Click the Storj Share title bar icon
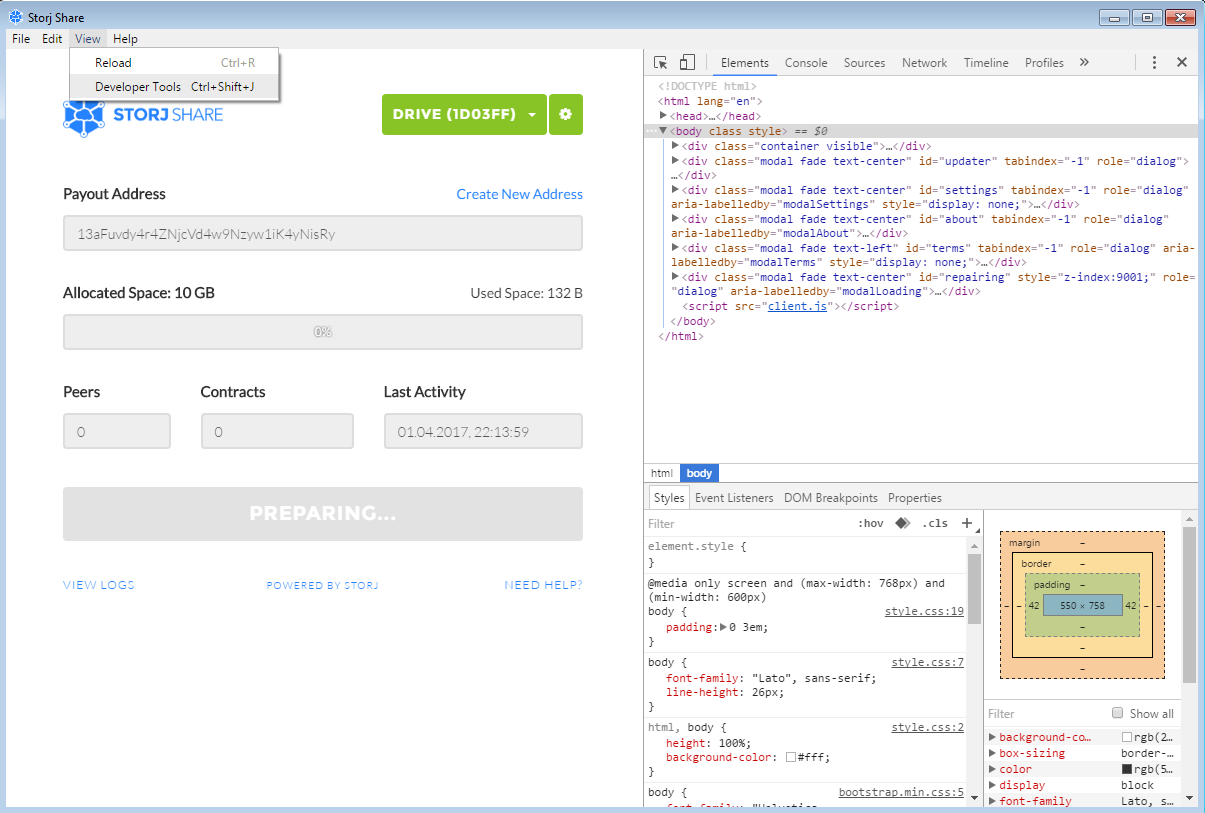The height and width of the screenshot is (813, 1205). pyautogui.click(x=16, y=17)
